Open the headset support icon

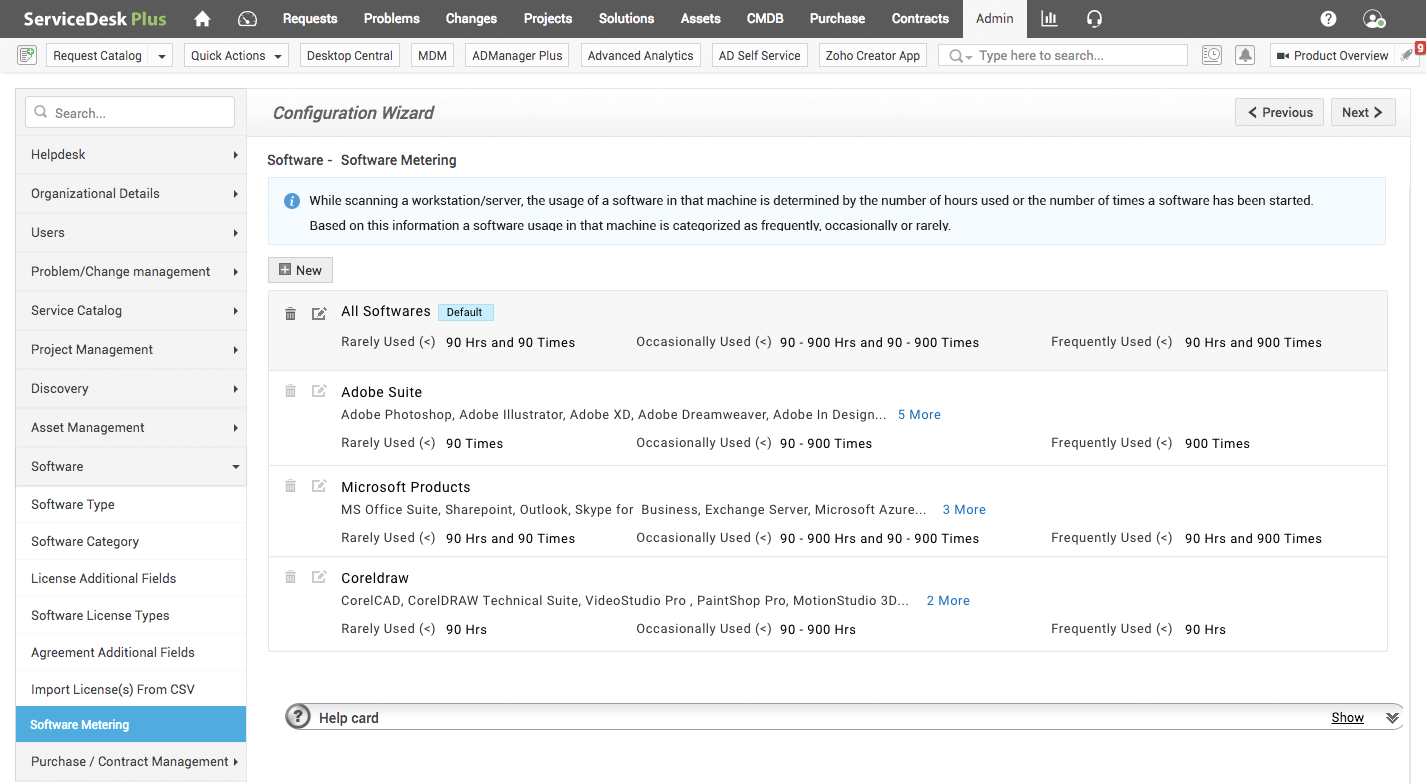click(1094, 18)
